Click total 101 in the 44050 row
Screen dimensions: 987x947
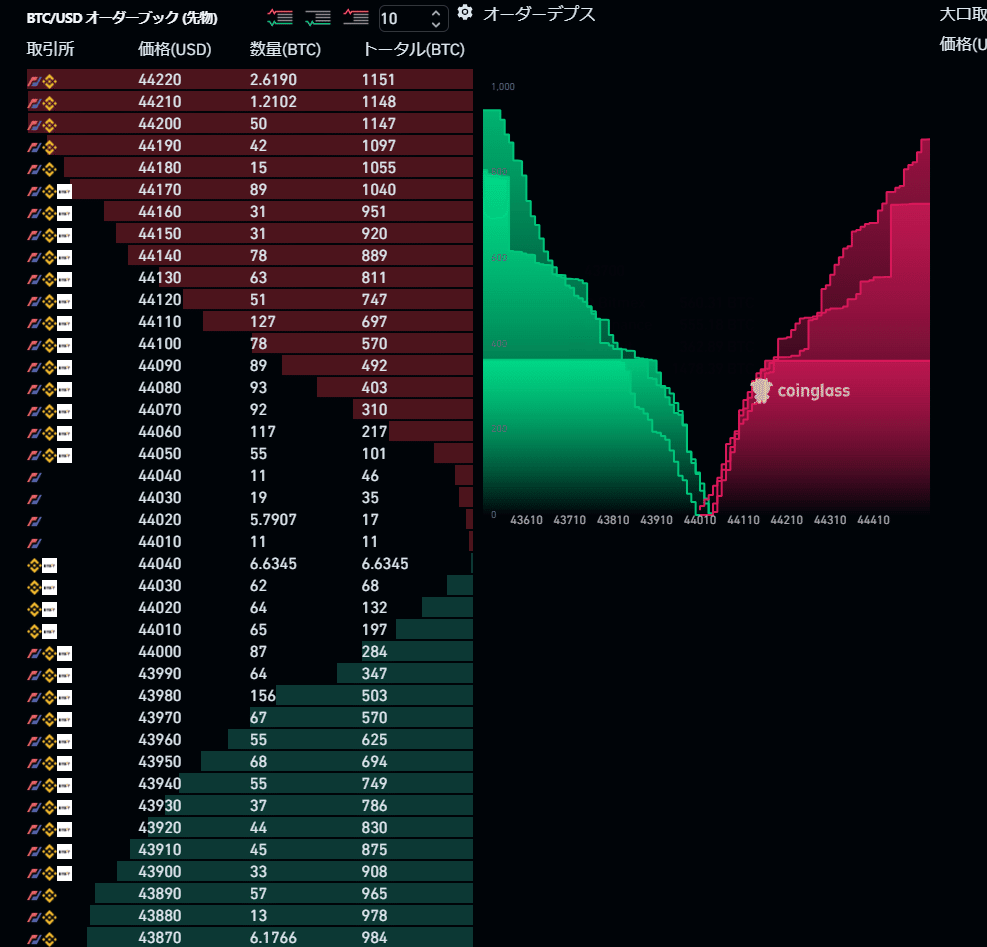pos(374,454)
